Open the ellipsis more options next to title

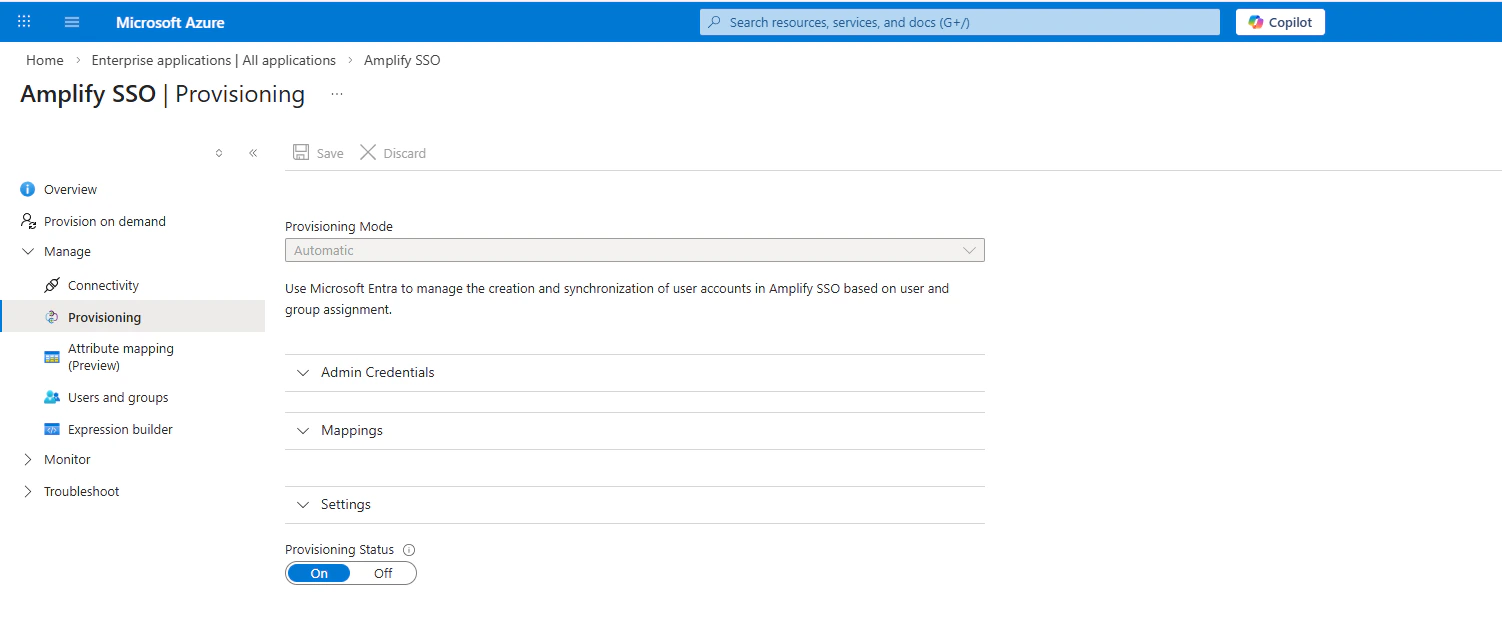pyautogui.click(x=337, y=94)
